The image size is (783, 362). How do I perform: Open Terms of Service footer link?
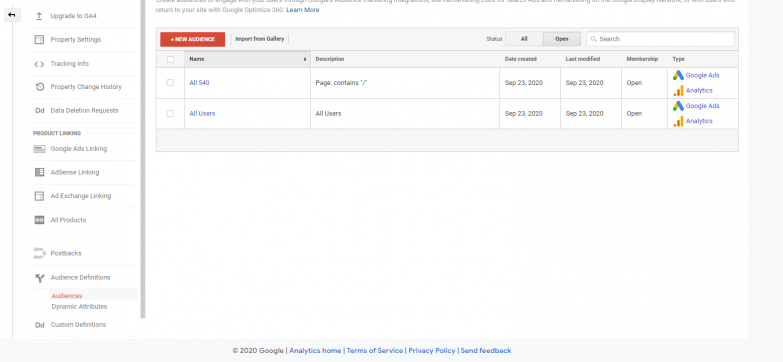coord(375,351)
